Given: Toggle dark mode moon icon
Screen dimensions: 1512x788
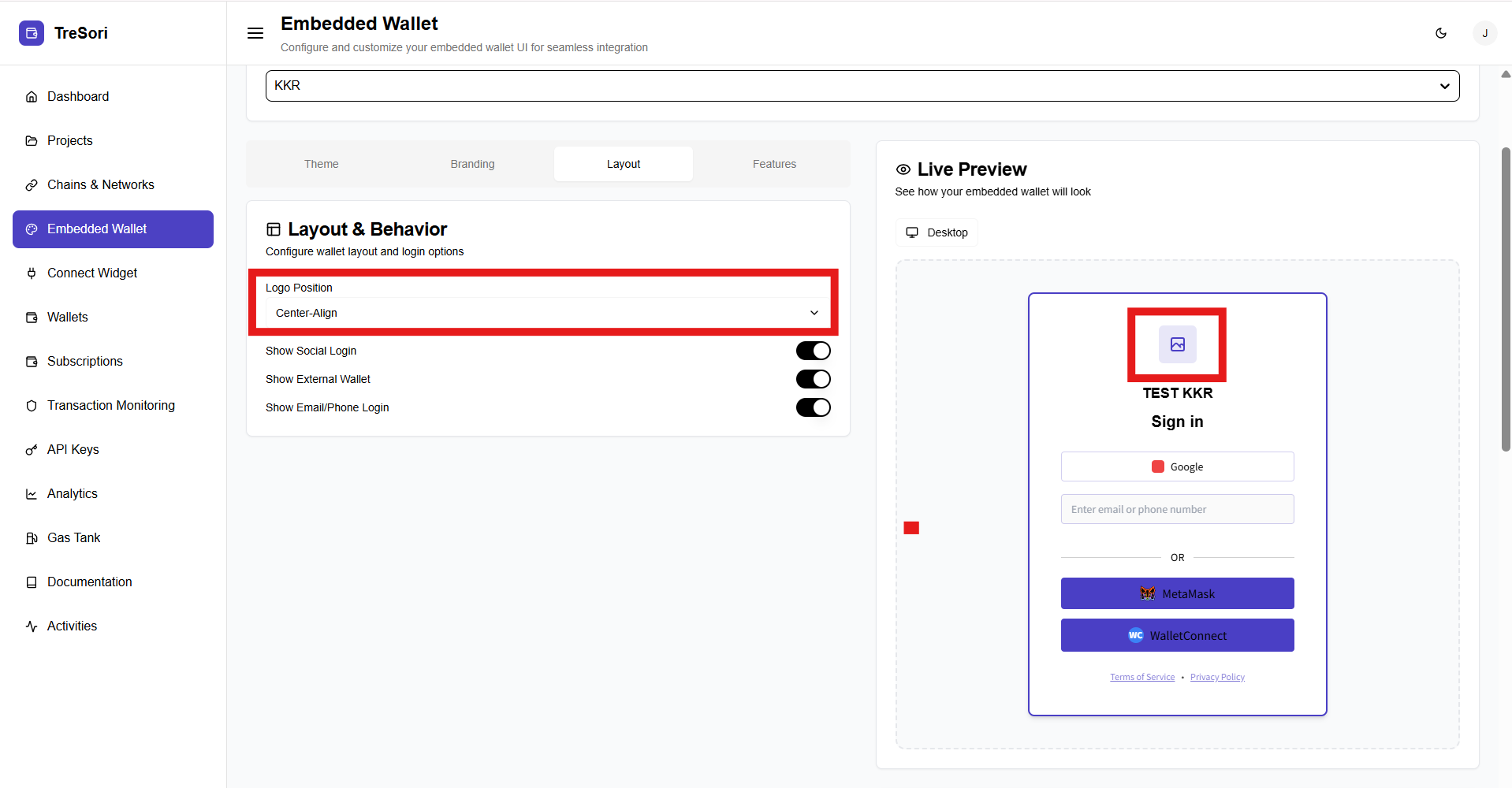Looking at the screenshot, I should point(1441,33).
